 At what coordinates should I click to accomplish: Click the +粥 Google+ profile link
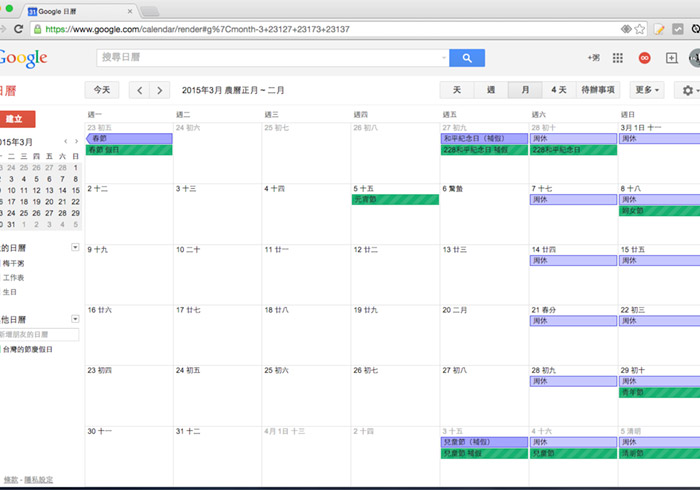(593, 58)
